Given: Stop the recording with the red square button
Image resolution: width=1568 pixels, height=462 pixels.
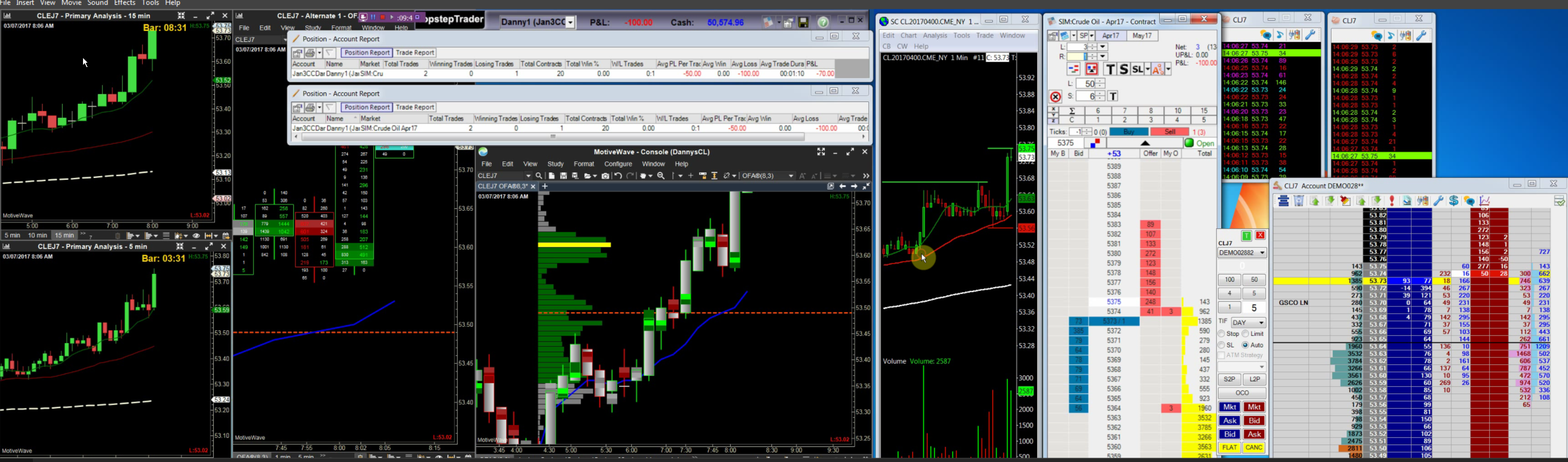Looking at the screenshot, I should point(383,17).
